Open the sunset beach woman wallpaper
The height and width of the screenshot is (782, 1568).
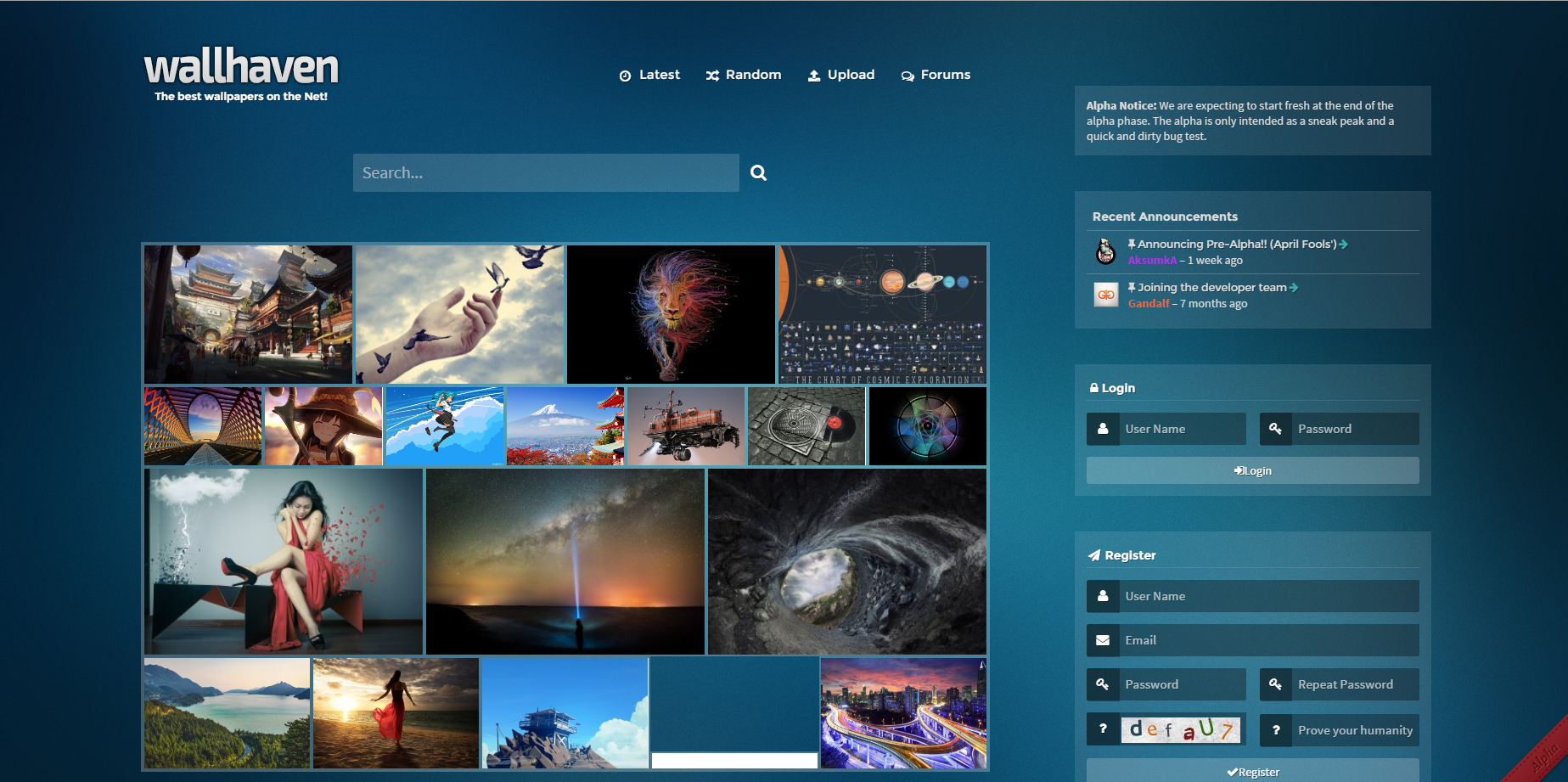(396, 713)
